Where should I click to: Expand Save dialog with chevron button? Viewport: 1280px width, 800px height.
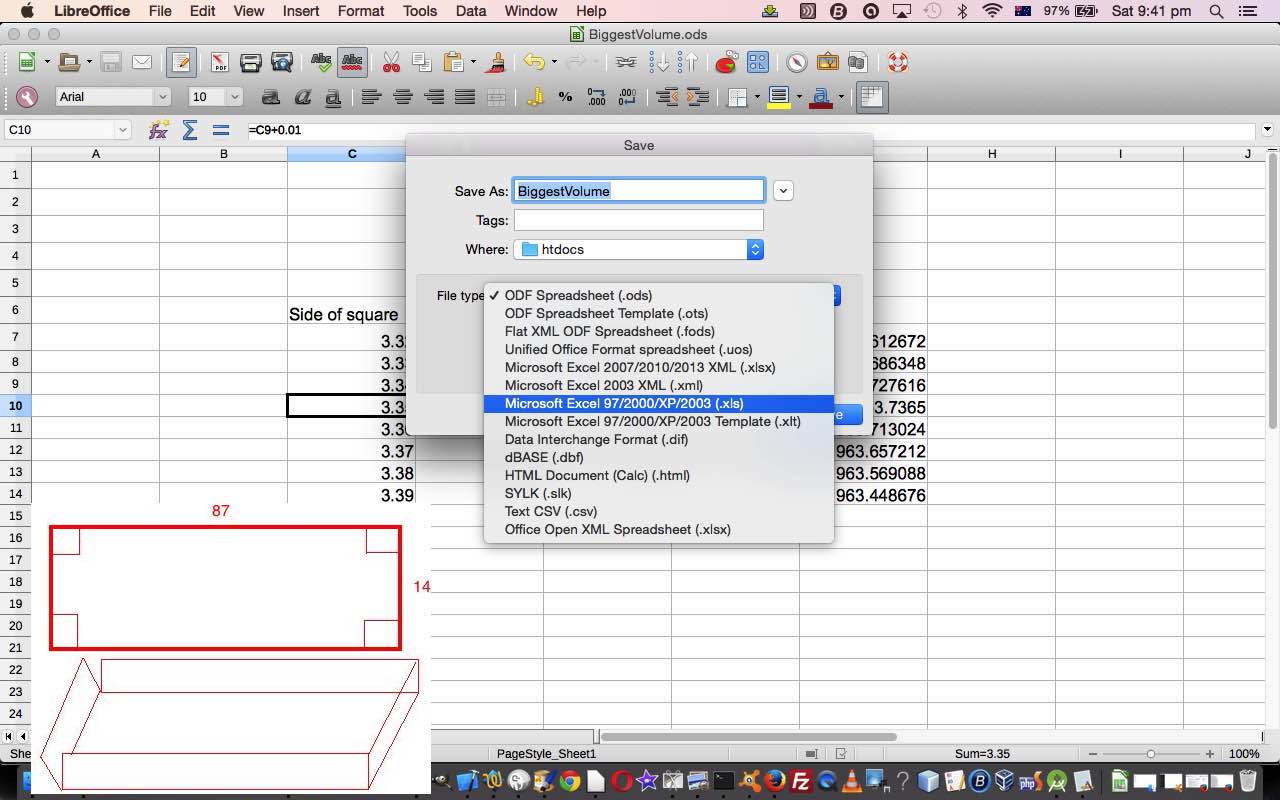point(783,191)
